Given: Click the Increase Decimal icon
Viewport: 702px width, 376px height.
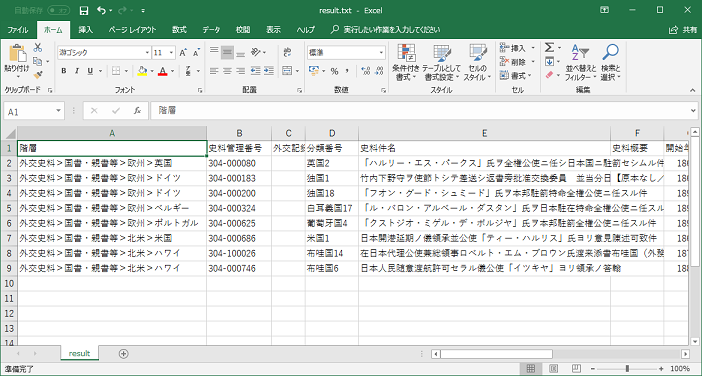Looking at the screenshot, I should 366,71.
